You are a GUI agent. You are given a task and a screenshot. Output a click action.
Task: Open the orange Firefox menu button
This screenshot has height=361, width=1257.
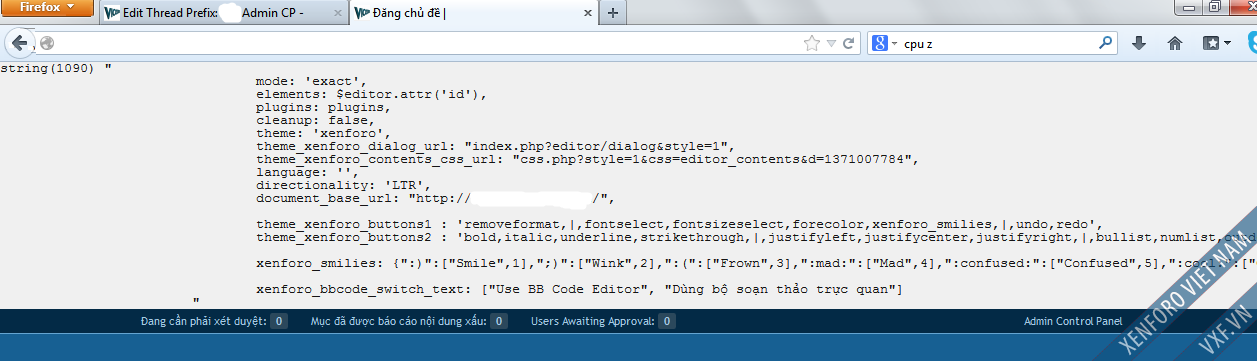(x=46, y=7)
